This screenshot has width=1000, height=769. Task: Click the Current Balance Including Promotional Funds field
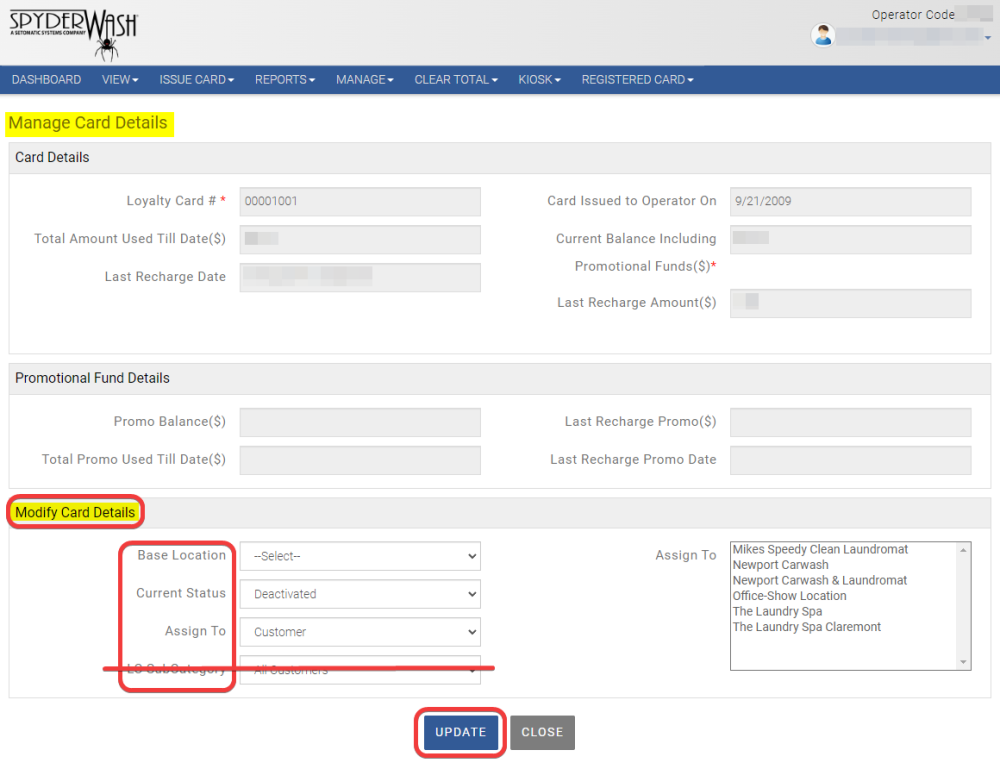(x=850, y=239)
